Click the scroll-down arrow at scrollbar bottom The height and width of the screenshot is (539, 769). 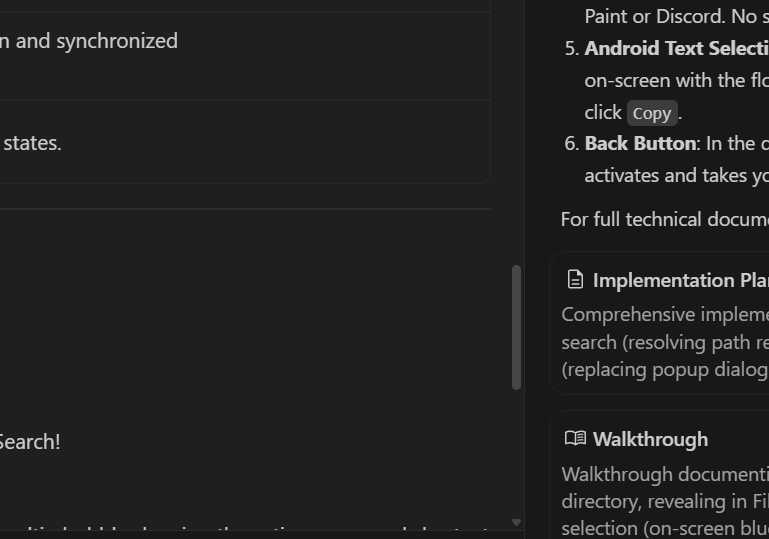tap(516, 522)
